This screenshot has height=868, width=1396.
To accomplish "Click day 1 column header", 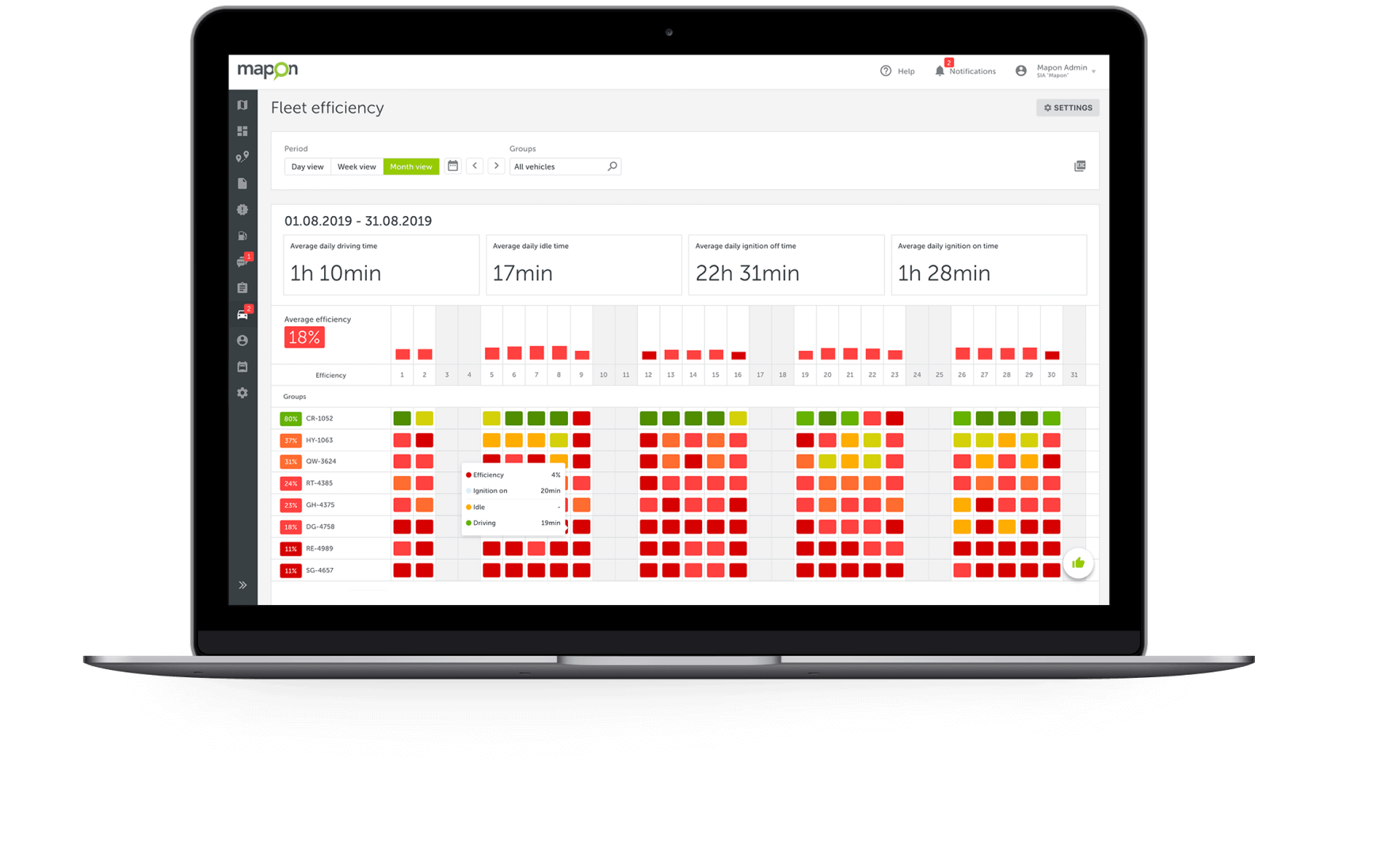I will 402,375.
